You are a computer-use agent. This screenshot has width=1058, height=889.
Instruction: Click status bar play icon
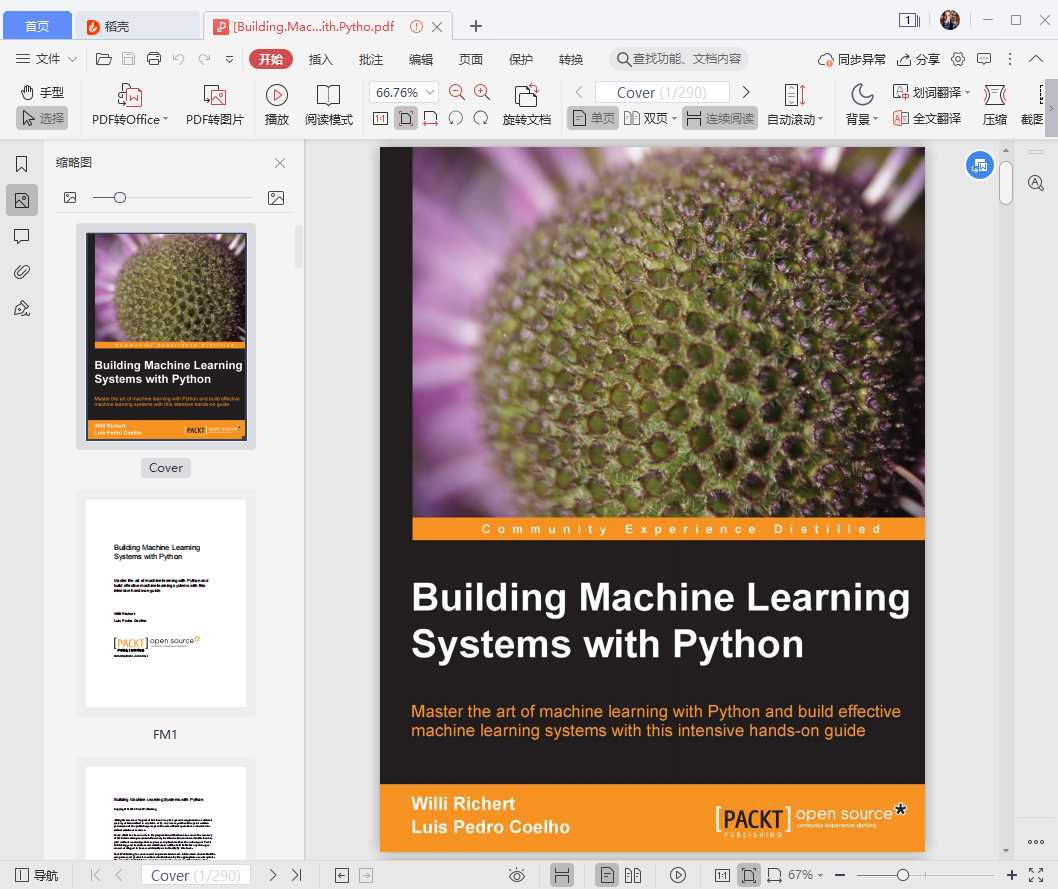tap(678, 875)
